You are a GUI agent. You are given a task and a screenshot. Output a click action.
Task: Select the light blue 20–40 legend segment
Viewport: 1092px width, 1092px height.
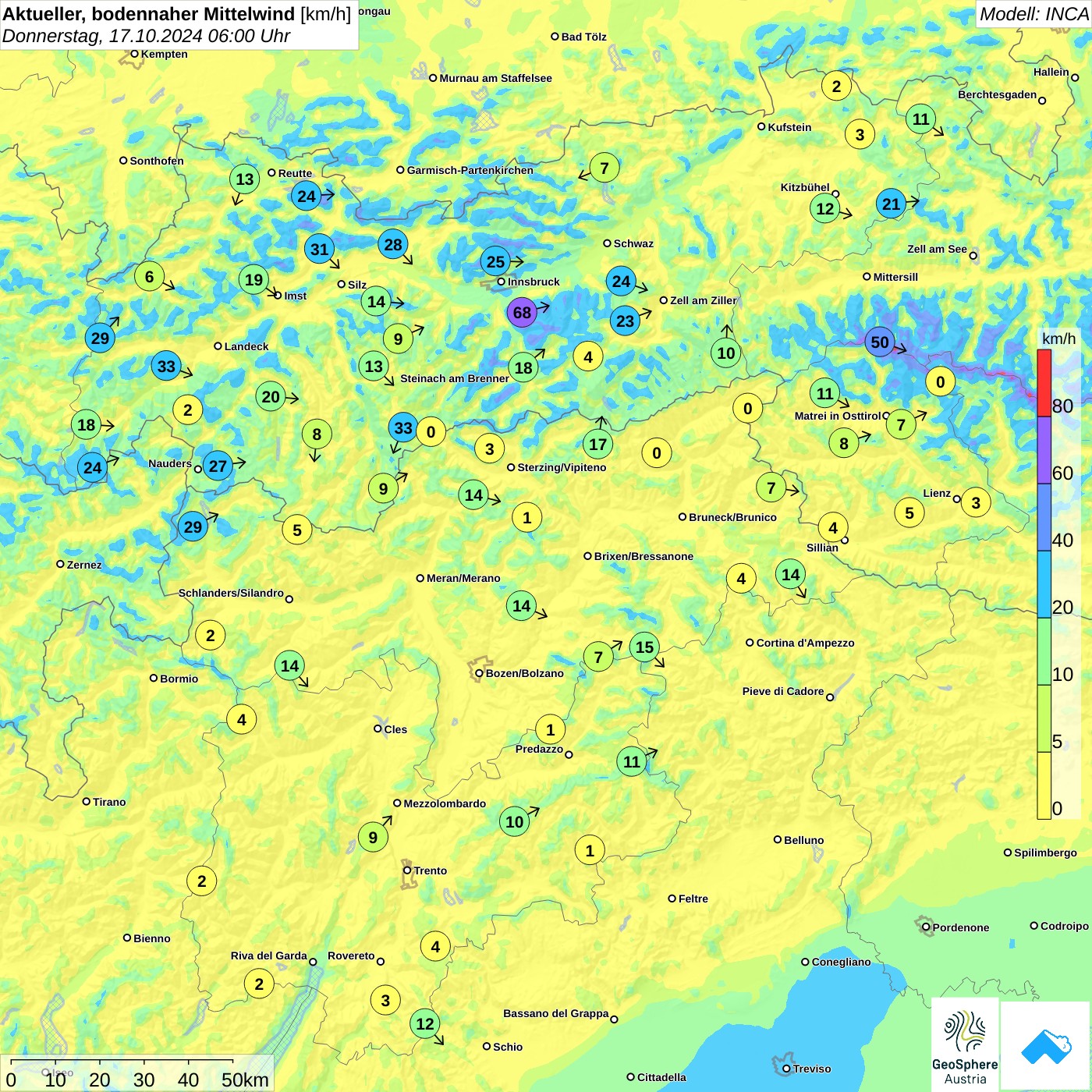[x=1044, y=584]
